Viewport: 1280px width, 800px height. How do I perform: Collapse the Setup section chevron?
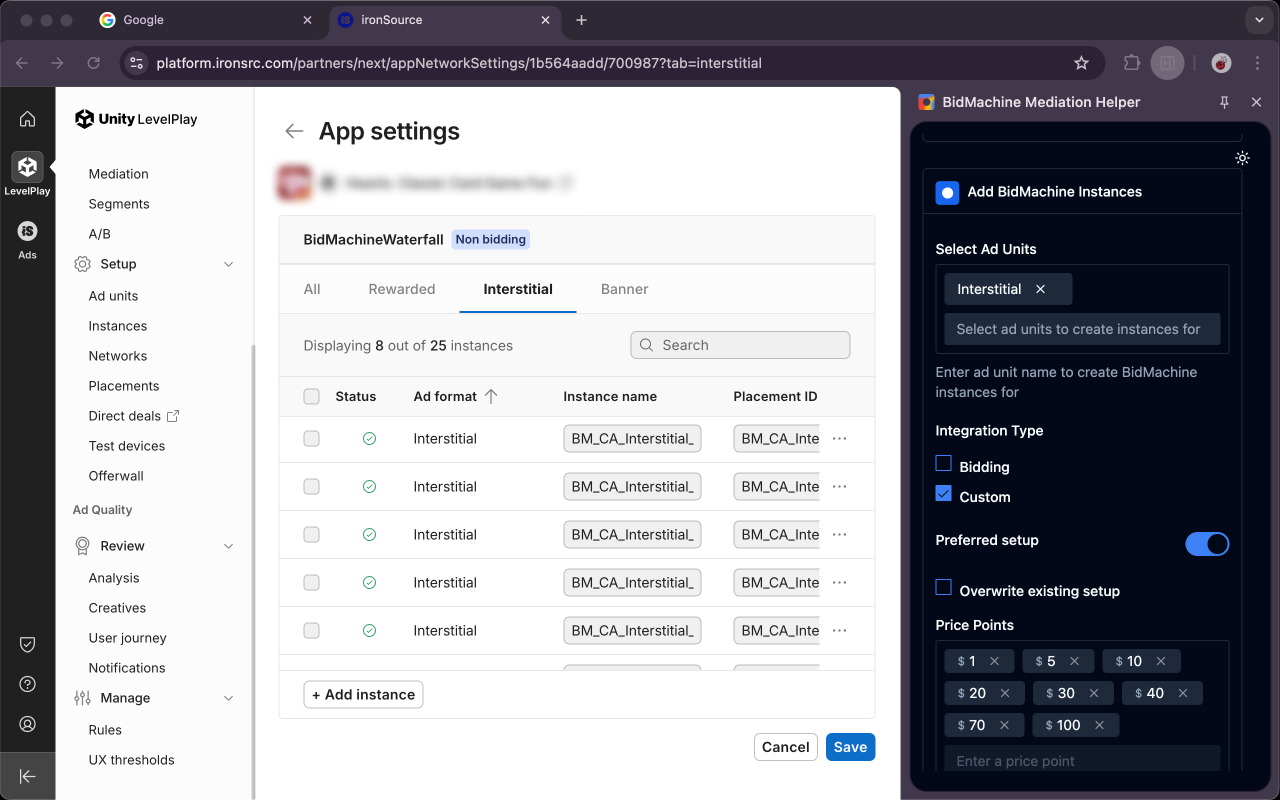228,264
